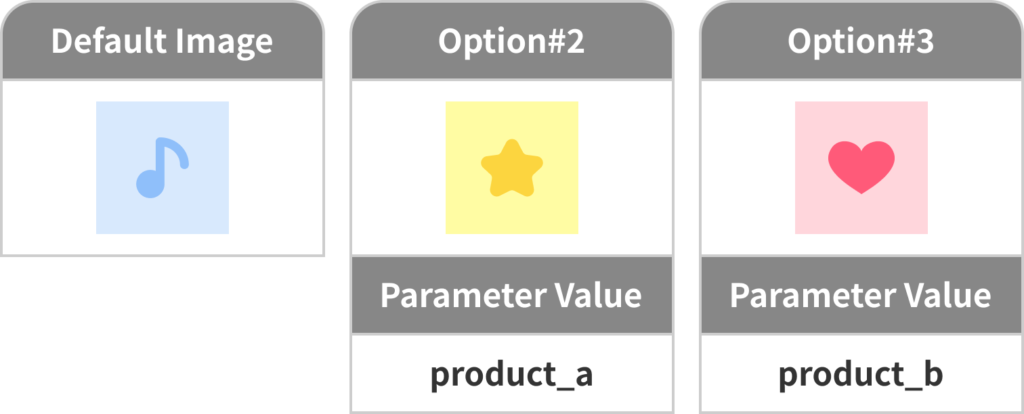This screenshot has height=414, width=1024.
Task: Click Parameter Value header under Option#2
Action: click(511, 296)
